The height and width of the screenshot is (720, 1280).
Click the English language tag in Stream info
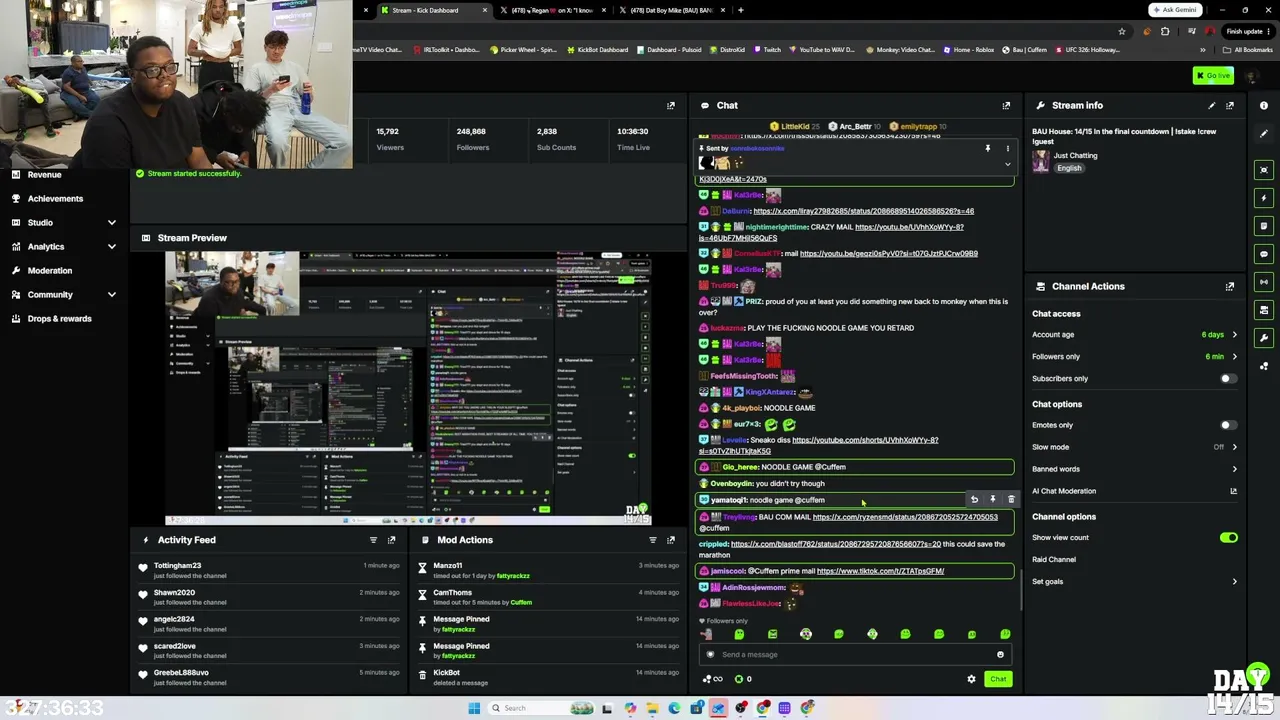coord(1069,168)
